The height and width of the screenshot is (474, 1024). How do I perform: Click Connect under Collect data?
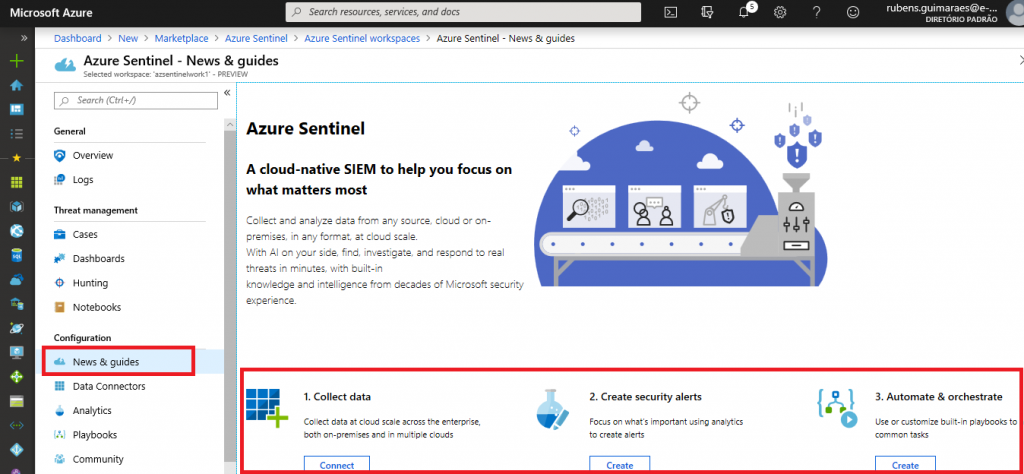(336, 465)
